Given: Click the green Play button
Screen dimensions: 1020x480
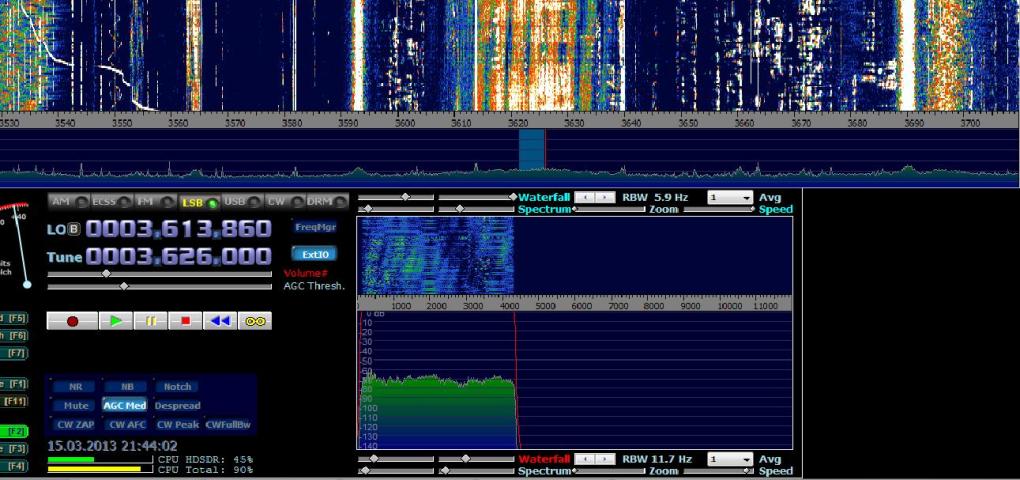Looking at the screenshot, I should (x=117, y=321).
